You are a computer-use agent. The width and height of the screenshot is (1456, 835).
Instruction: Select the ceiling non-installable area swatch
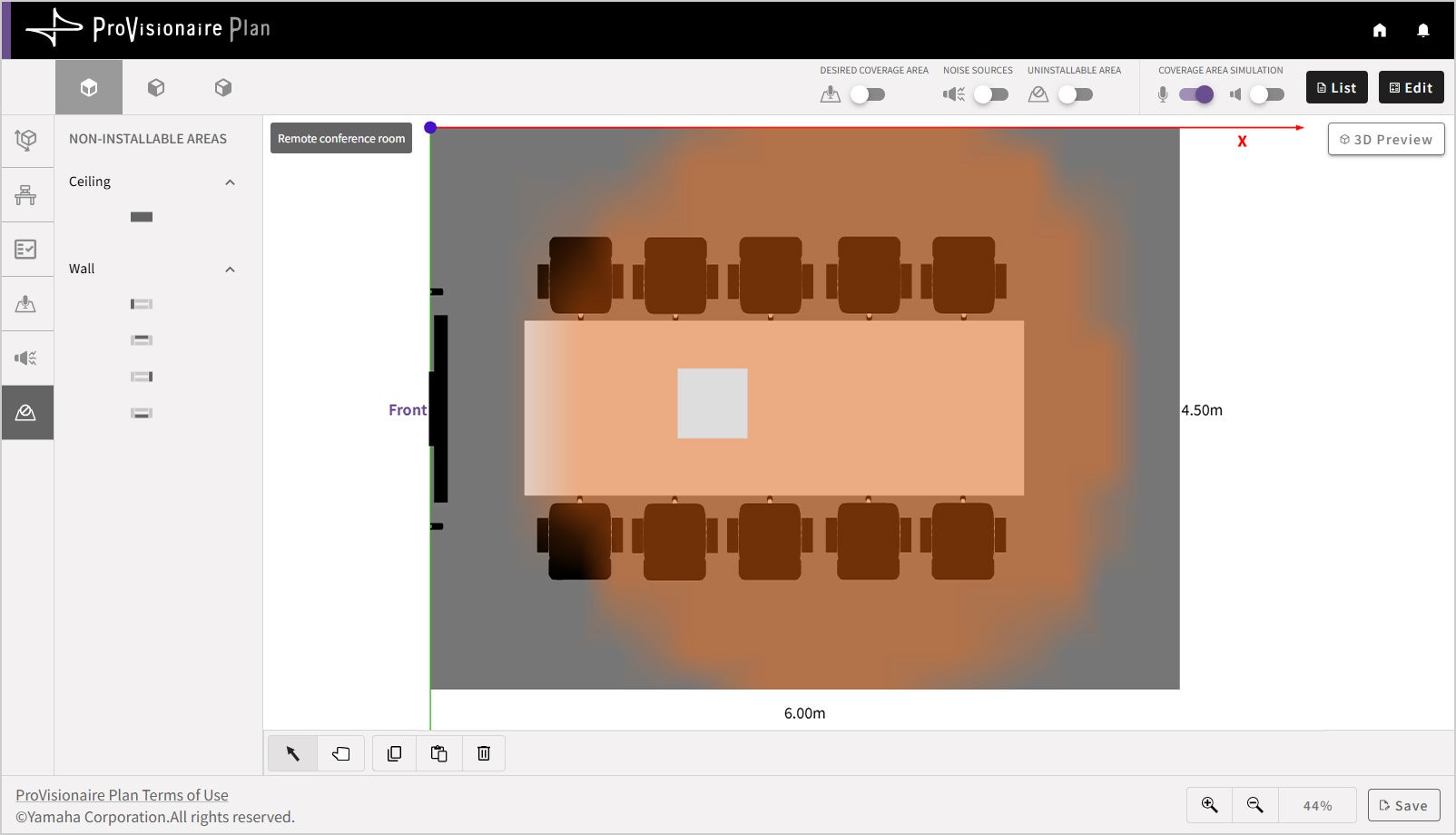click(x=142, y=217)
